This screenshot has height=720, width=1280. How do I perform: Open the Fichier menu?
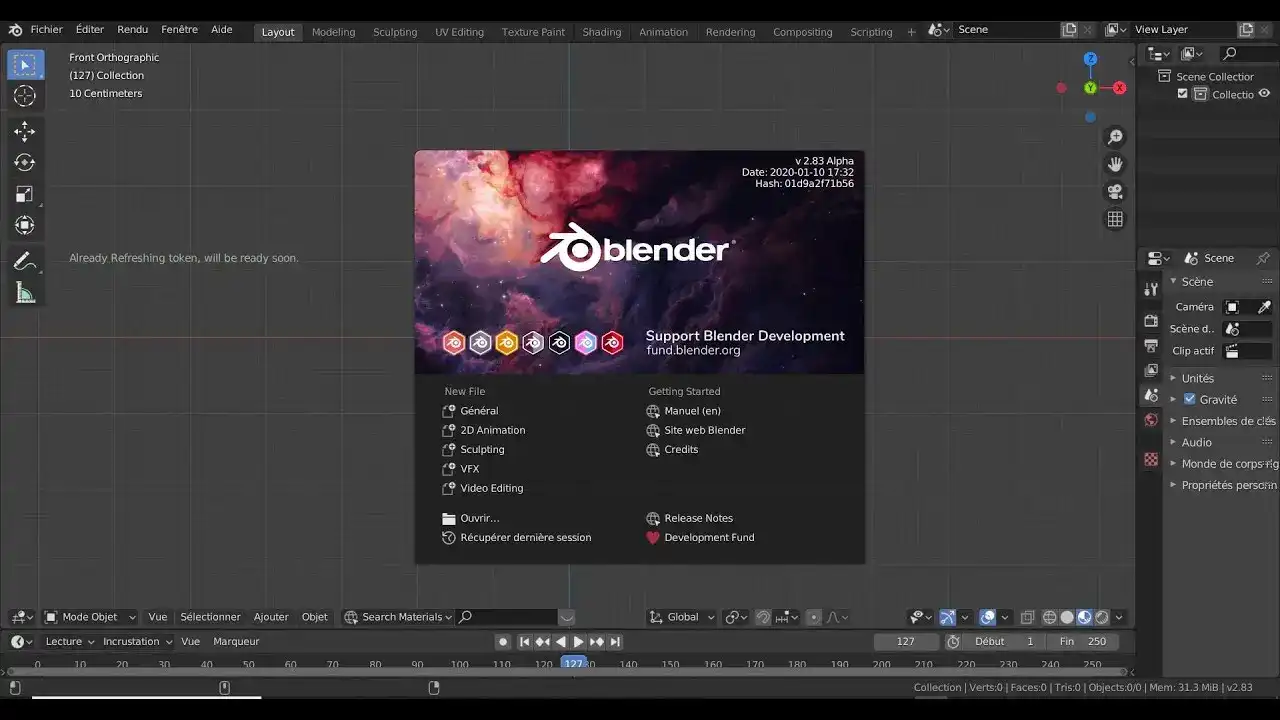point(46,29)
